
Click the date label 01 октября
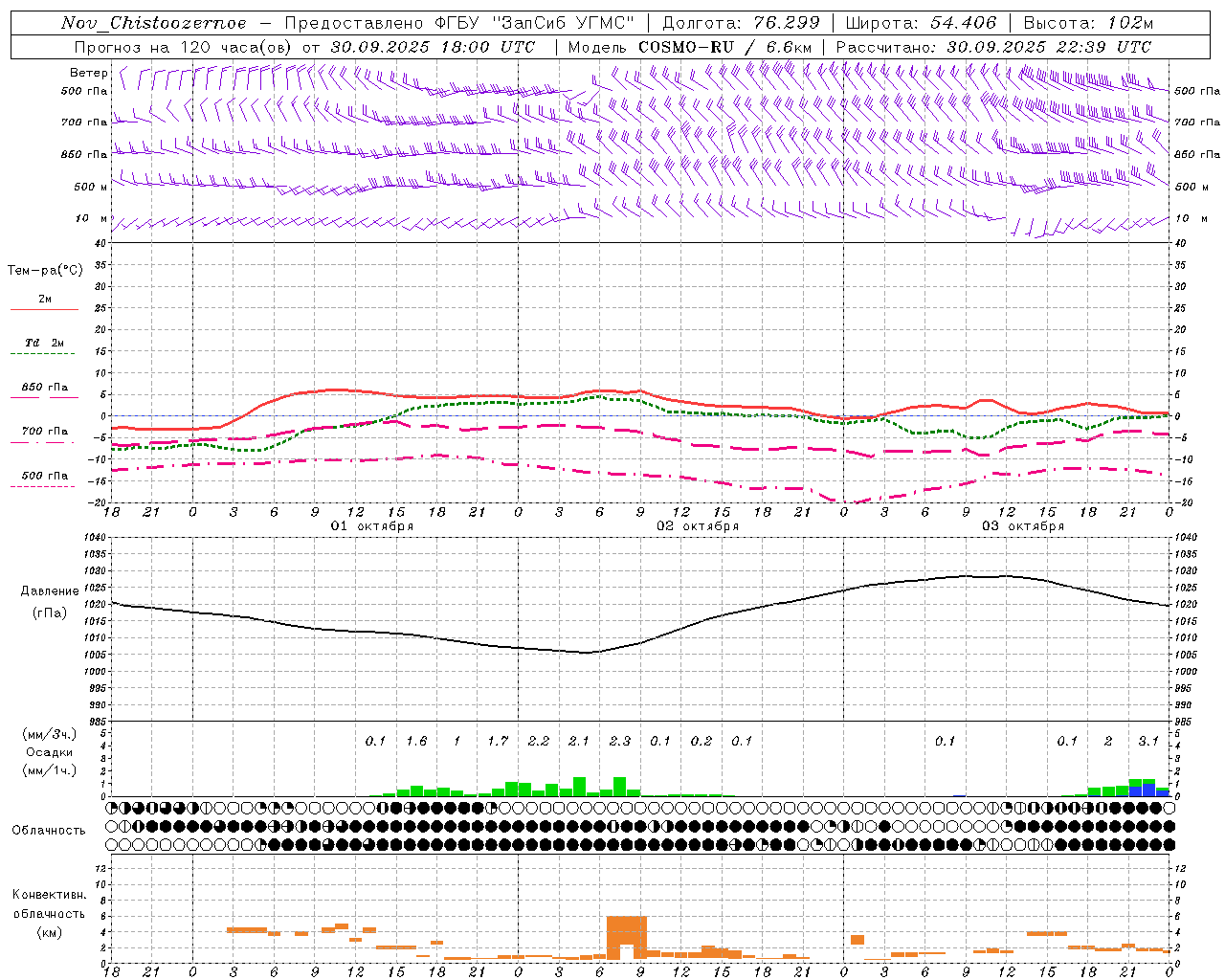(372, 526)
